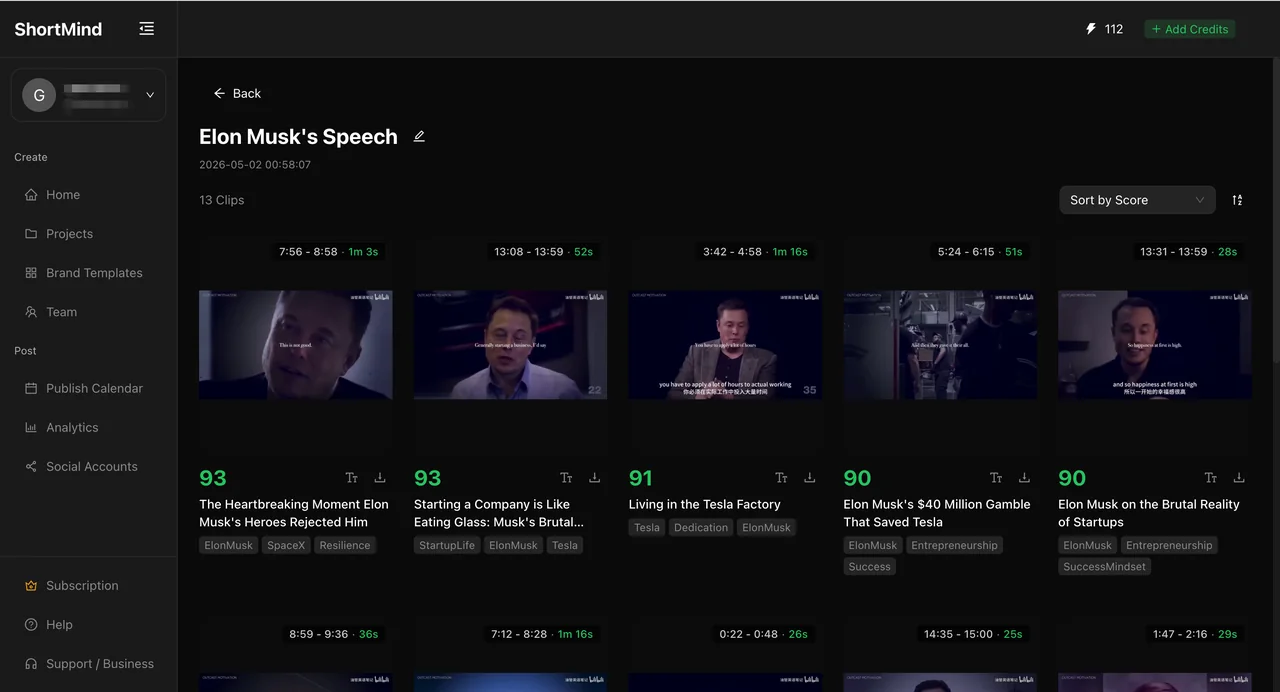This screenshot has height=692, width=1280.
Task: Open the 13:31 - 13:59 clip thumbnail
Action: [1155, 345]
